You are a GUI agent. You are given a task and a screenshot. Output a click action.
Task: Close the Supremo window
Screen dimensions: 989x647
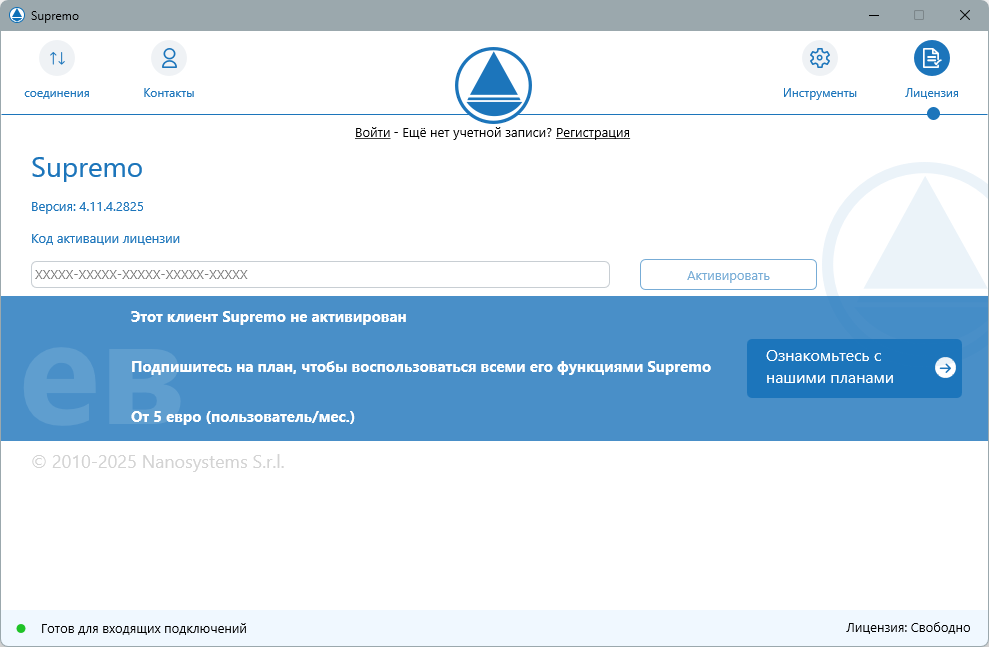(964, 15)
